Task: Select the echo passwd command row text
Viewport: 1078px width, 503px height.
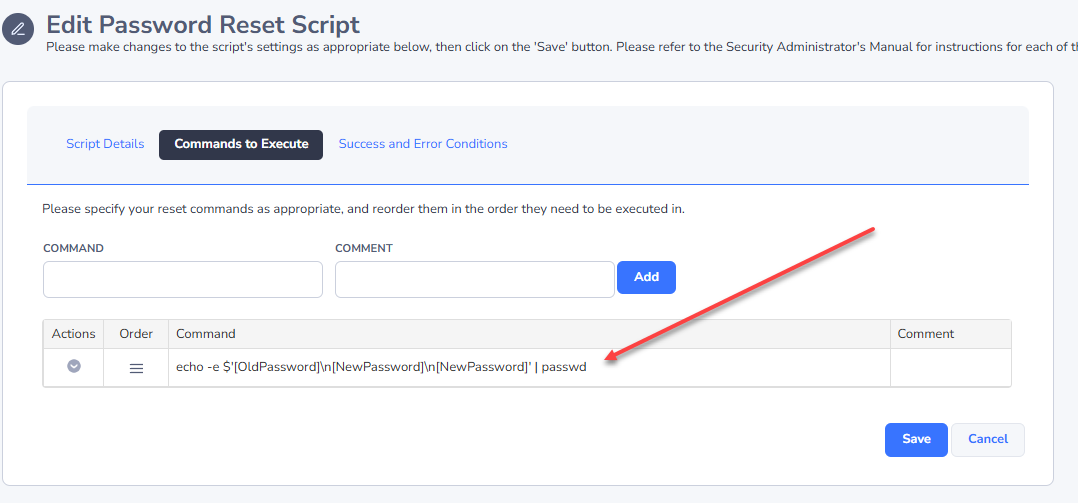Action: (x=382, y=368)
